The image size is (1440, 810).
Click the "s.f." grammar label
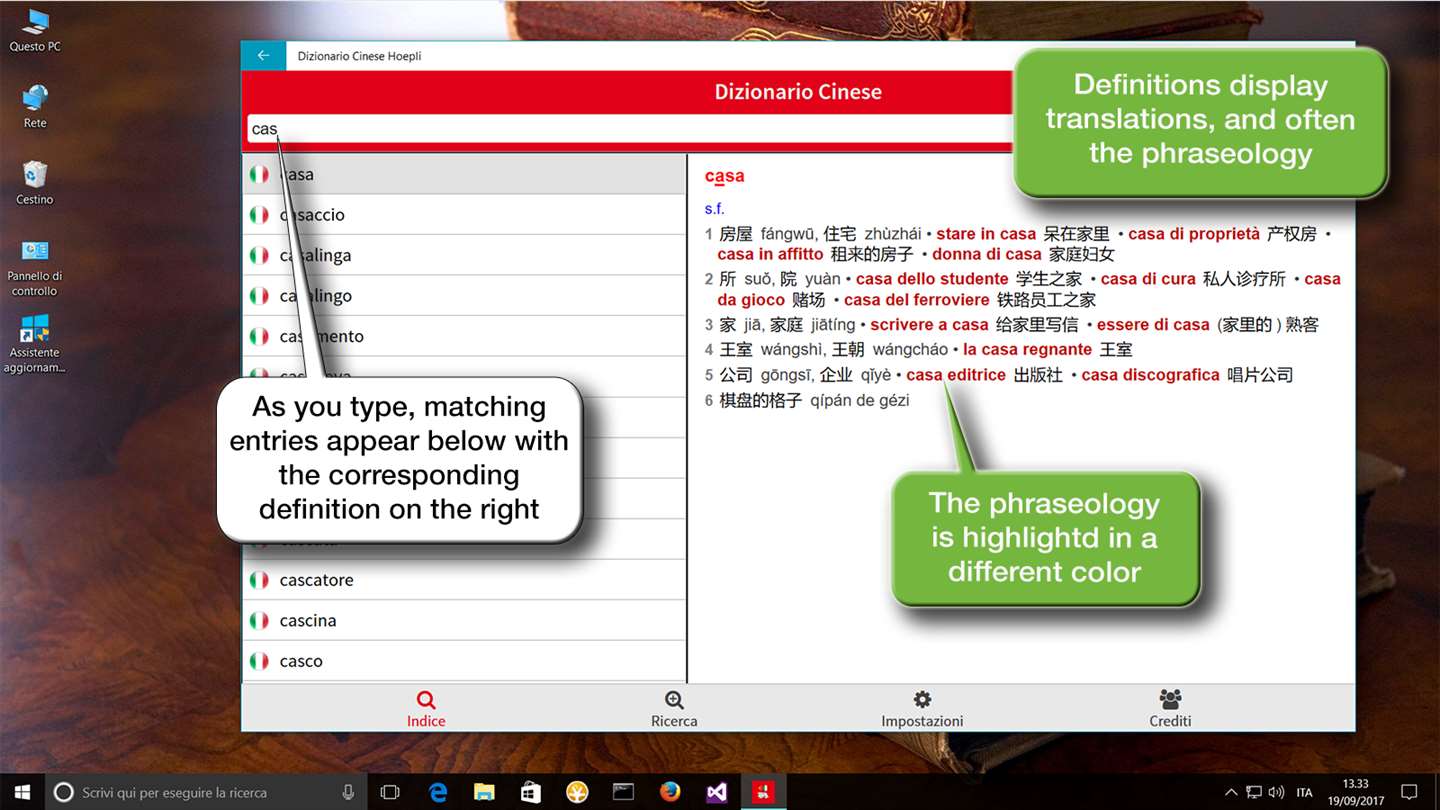714,209
